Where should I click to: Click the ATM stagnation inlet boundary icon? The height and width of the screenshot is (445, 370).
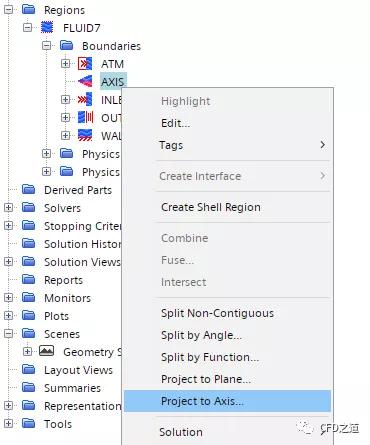pyautogui.click(x=85, y=63)
